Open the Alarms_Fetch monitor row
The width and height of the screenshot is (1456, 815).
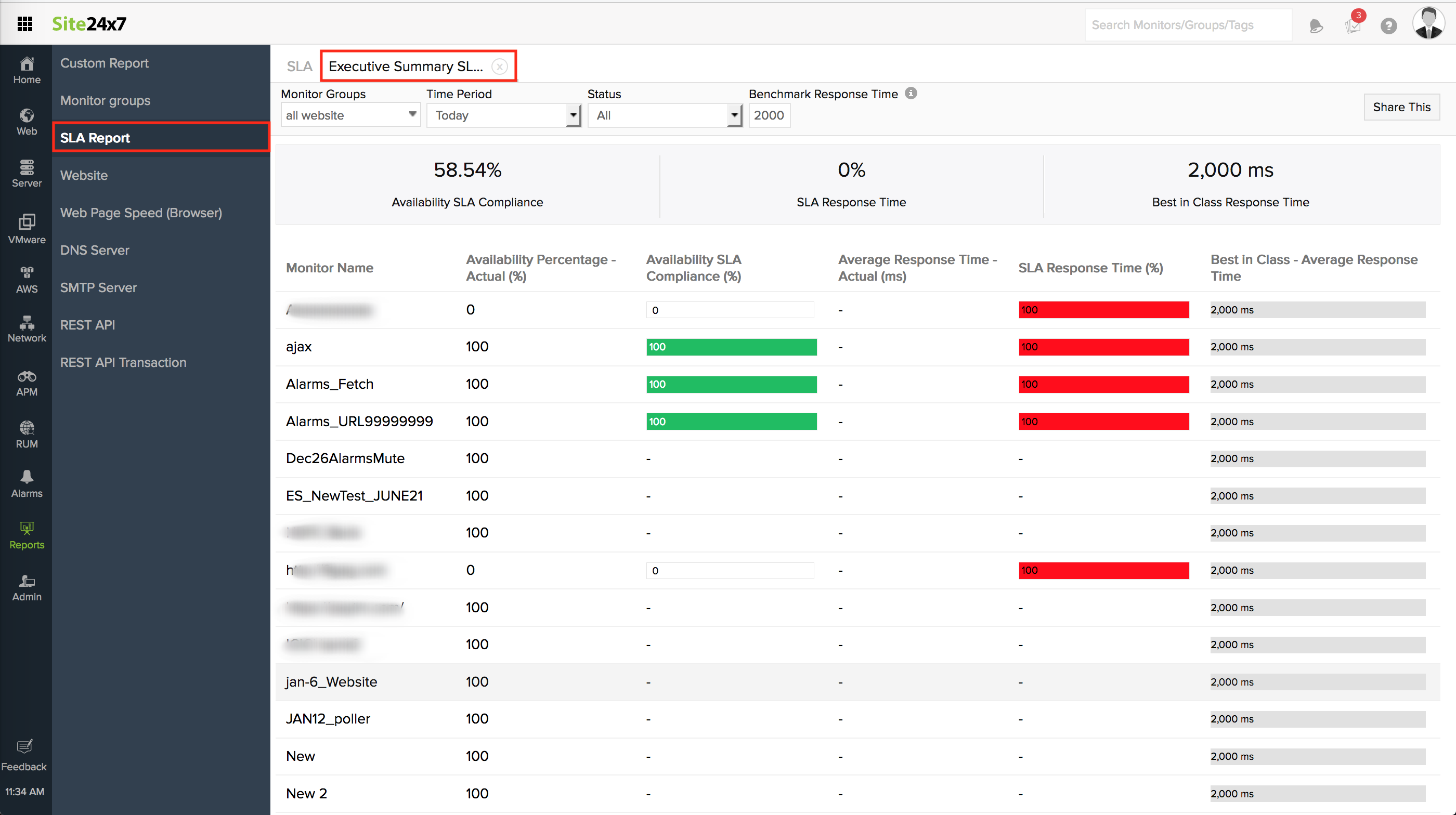pos(330,384)
